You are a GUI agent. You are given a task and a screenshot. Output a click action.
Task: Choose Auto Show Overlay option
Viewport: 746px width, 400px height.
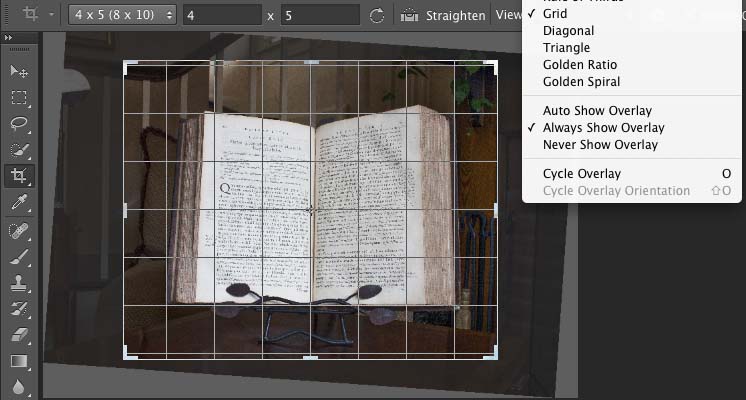[x=597, y=111]
